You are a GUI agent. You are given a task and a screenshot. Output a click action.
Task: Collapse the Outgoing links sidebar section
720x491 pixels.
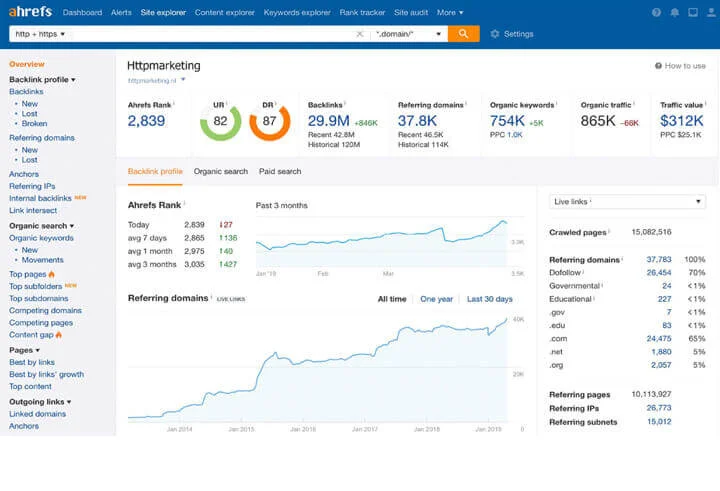pos(40,402)
